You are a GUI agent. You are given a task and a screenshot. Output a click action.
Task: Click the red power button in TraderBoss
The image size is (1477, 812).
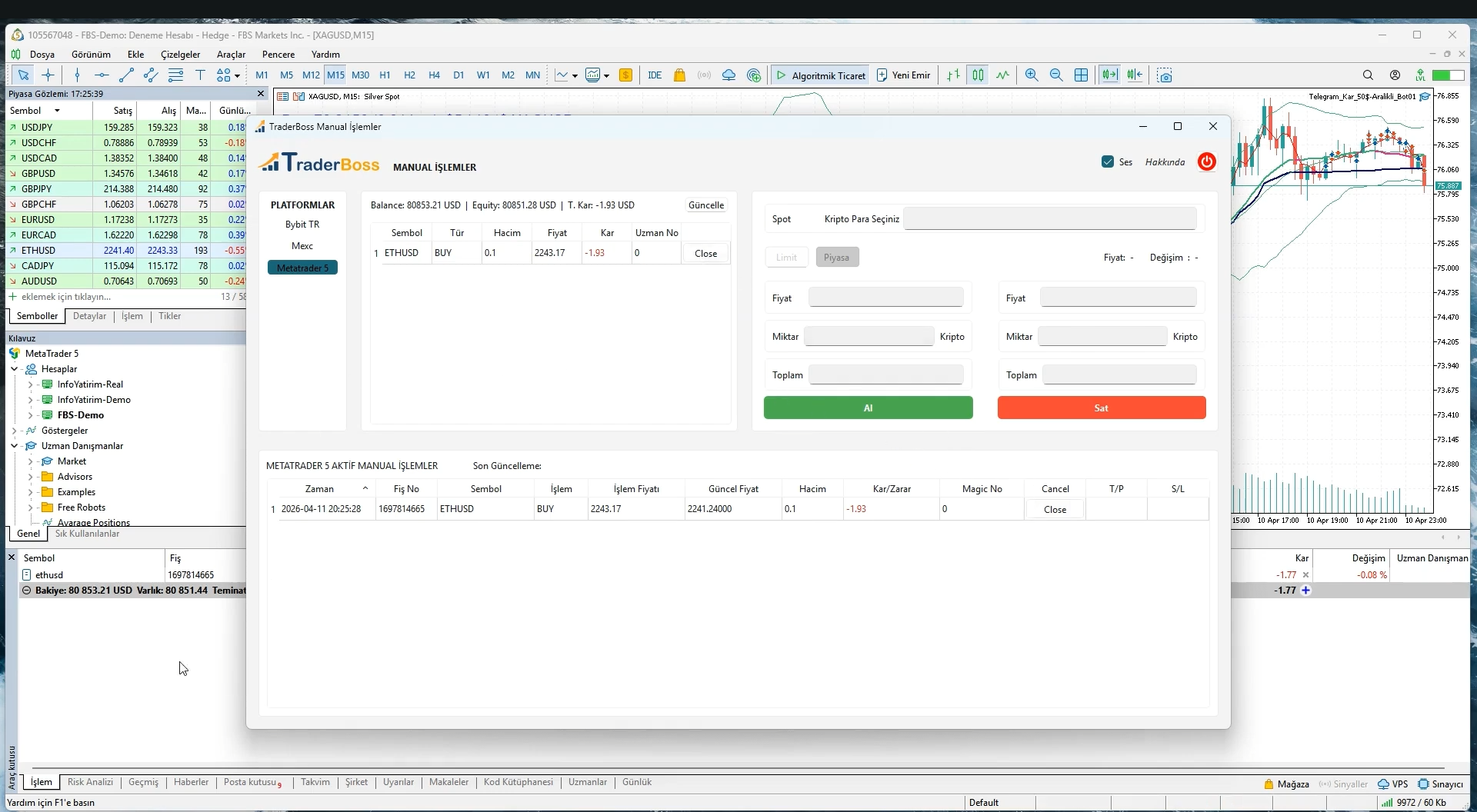(x=1206, y=161)
